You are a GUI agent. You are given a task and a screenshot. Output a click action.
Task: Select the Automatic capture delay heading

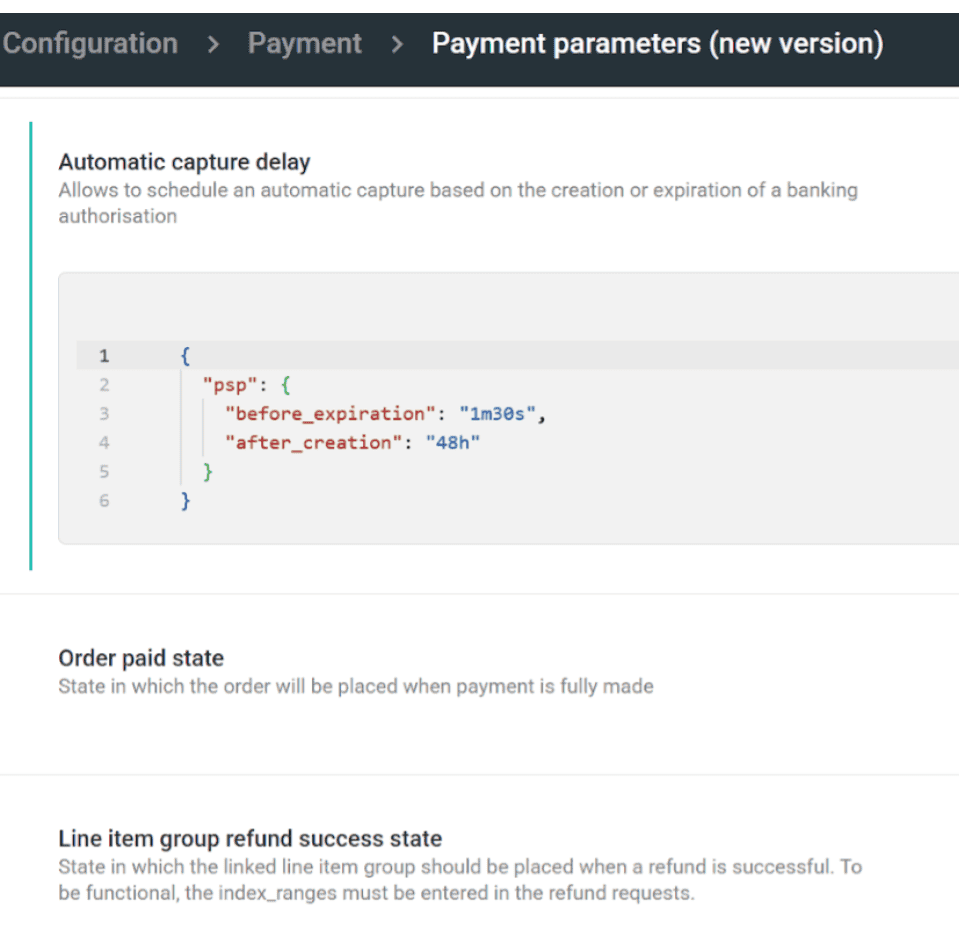(184, 161)
